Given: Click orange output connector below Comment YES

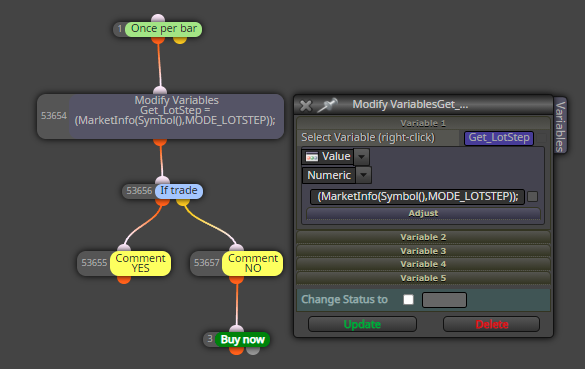Looking at the screenshot, I should point(124,279).
